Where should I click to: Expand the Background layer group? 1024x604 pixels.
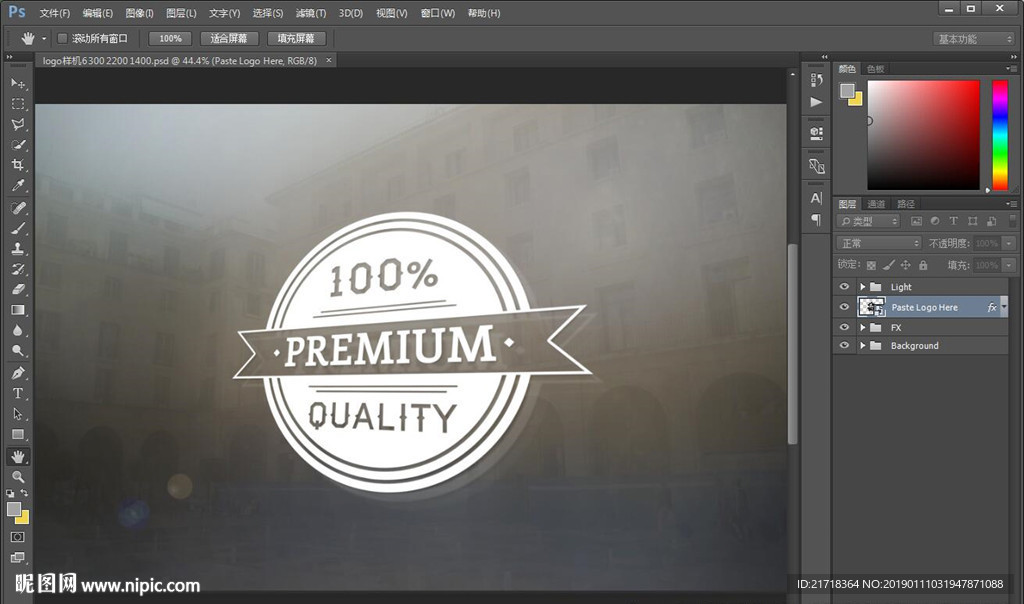[x=862, y=345]
